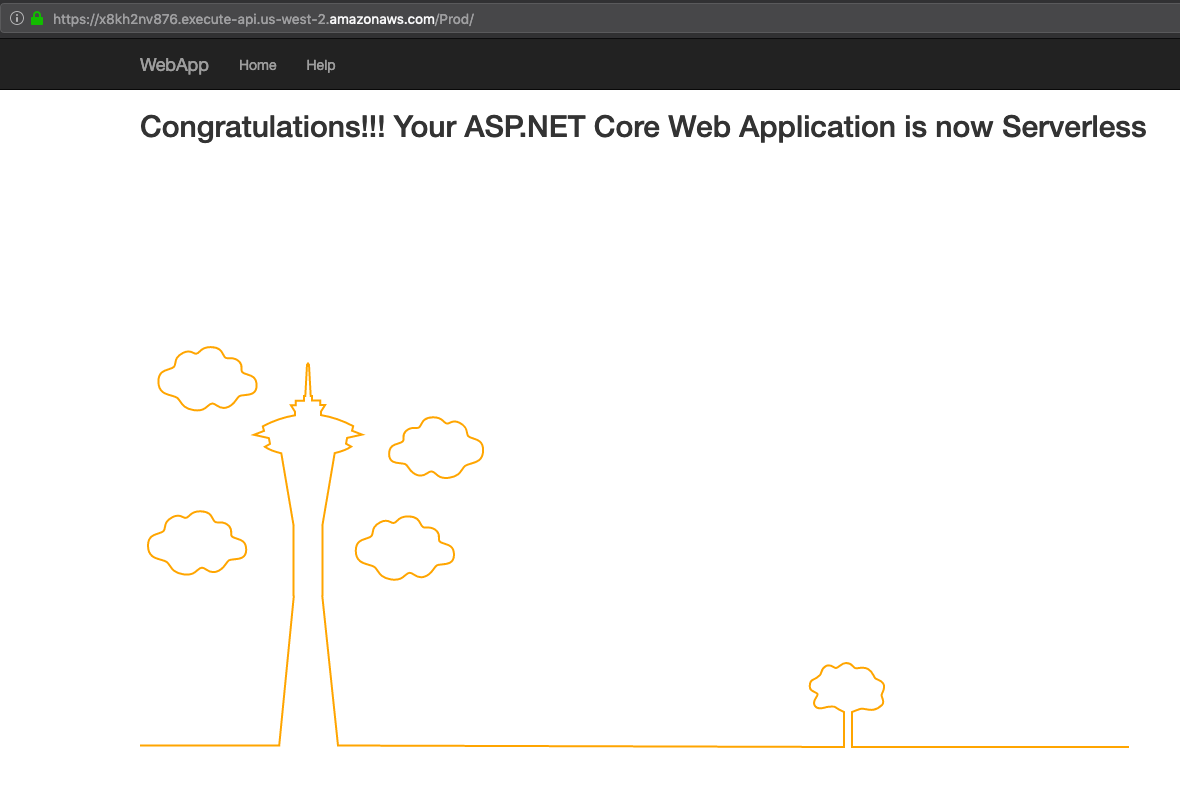Click the Congratulations serverless heading text

643,127
